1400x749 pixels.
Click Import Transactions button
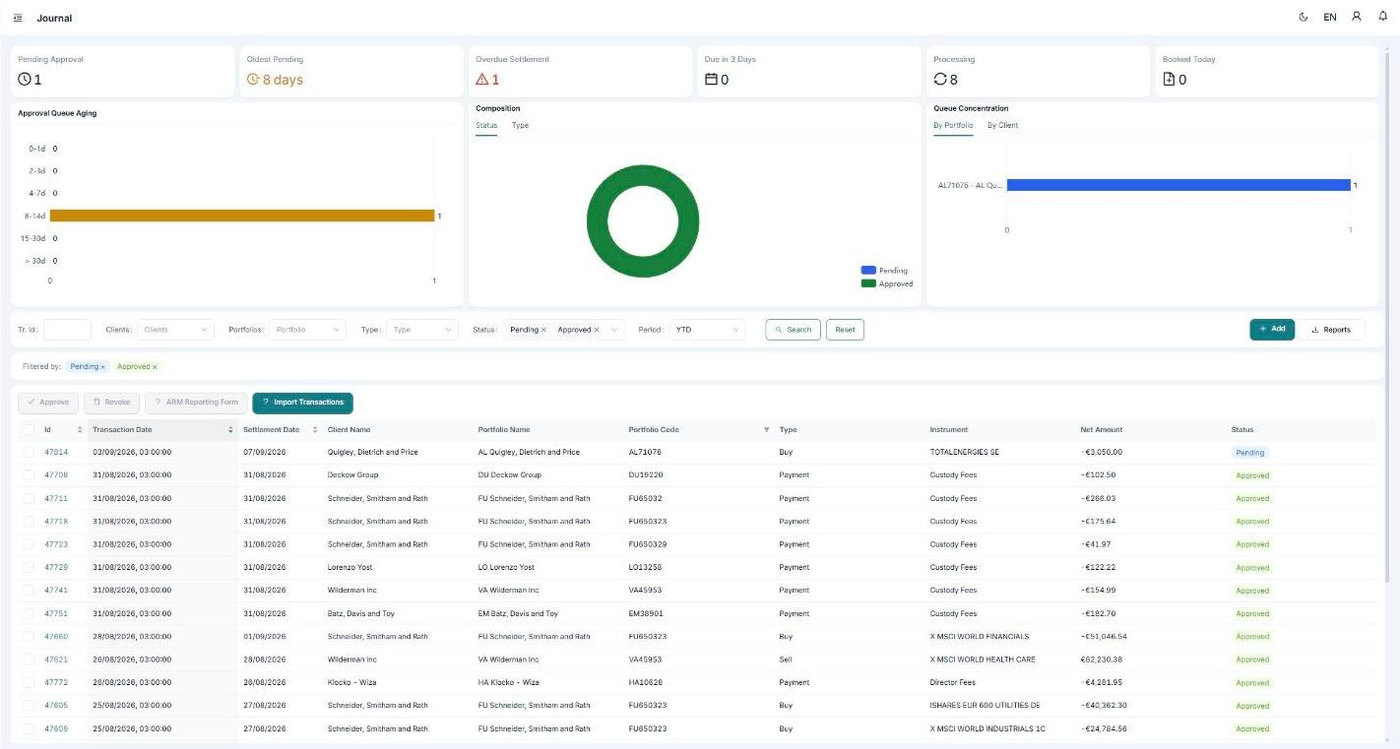point(303,402)
